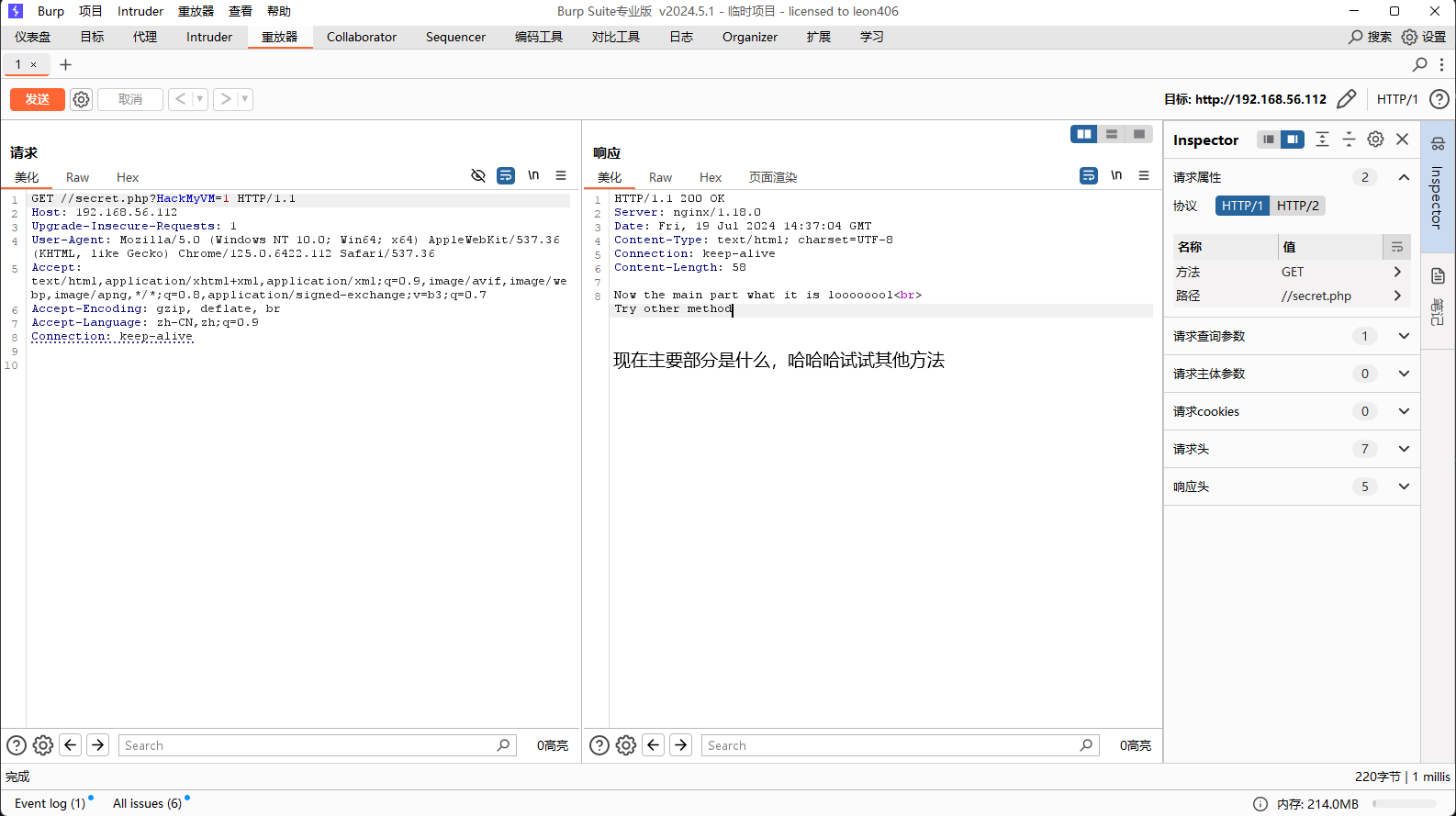The image size is (1456, 816).
Task: Go to previous match in response search
Action: tap(654, 745)
